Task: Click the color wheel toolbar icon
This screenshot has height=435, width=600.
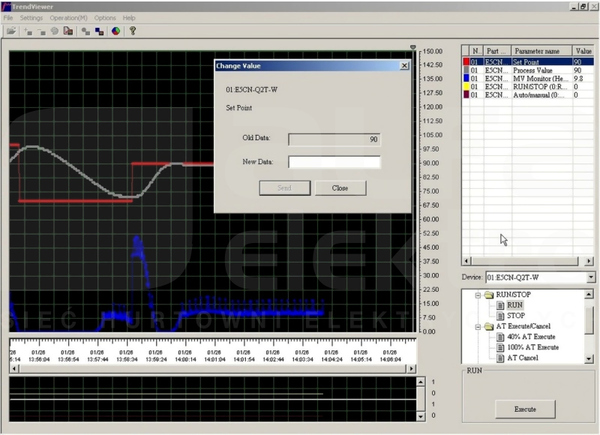Action: (x=116, y=31)
